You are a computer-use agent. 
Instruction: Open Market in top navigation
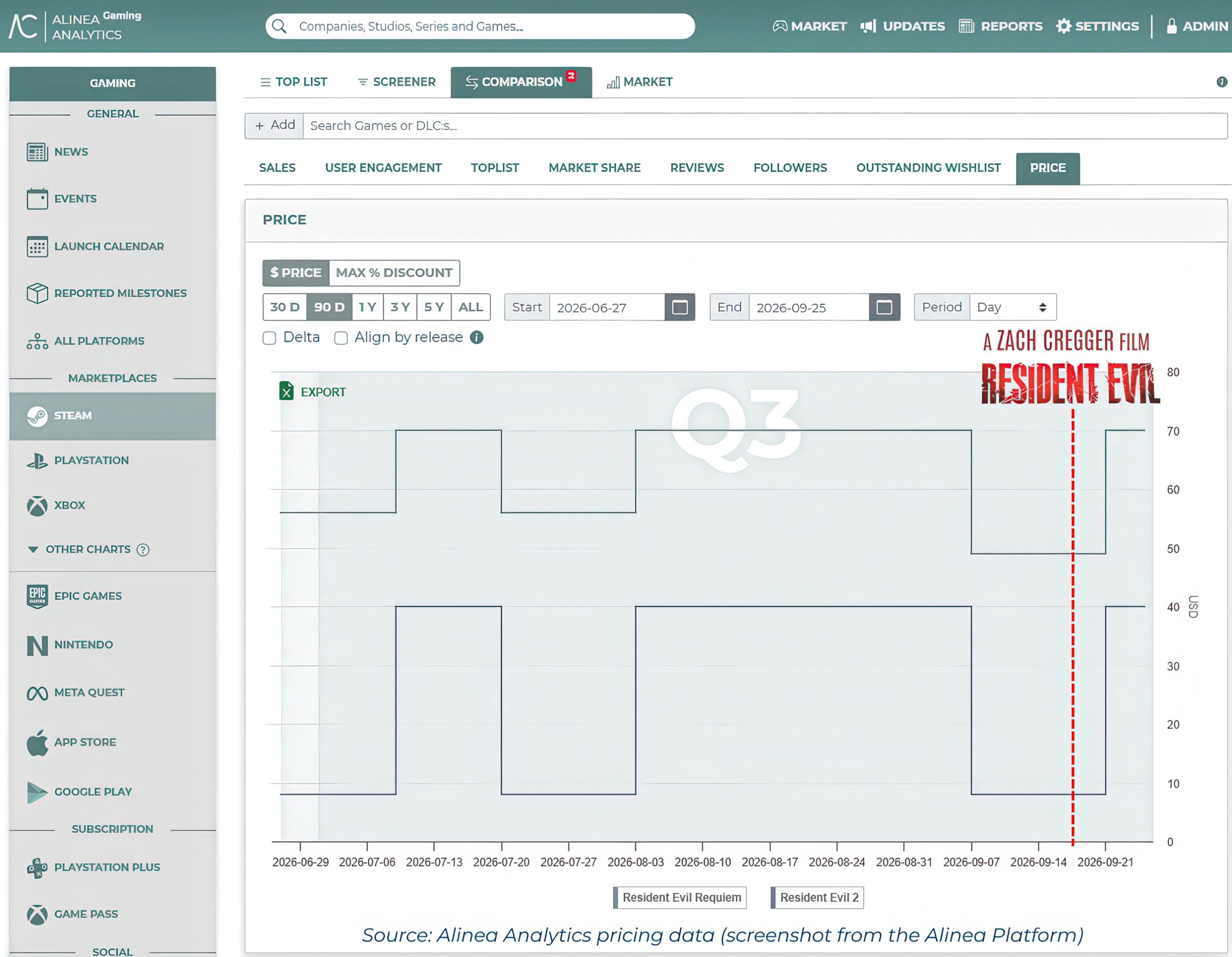809,26
